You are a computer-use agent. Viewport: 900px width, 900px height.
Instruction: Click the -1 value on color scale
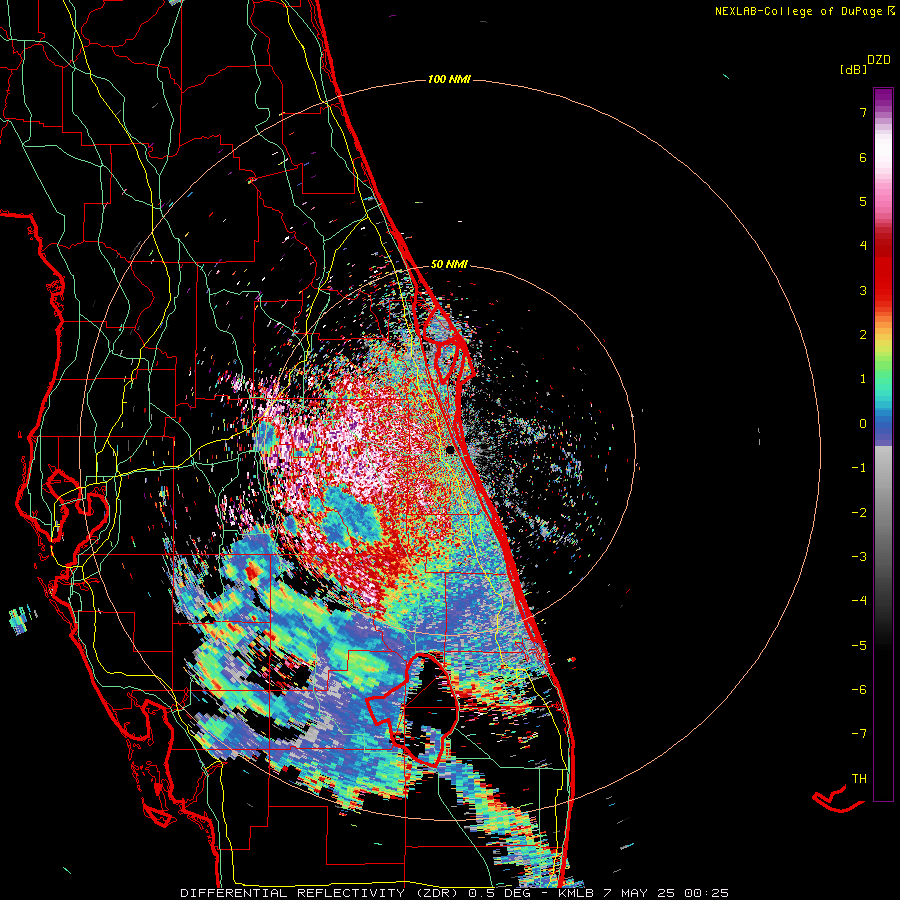(x=859, y=468)
